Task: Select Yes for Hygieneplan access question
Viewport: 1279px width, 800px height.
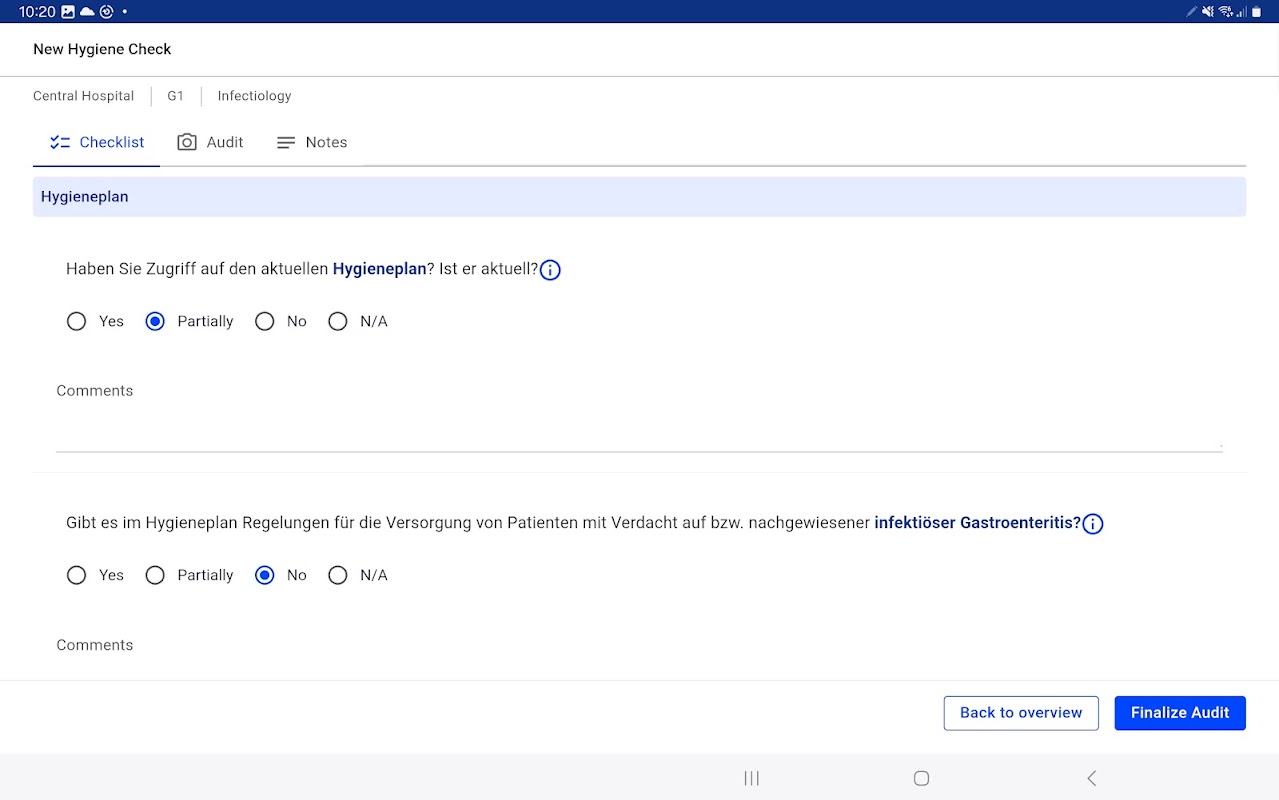Action: 76,321
